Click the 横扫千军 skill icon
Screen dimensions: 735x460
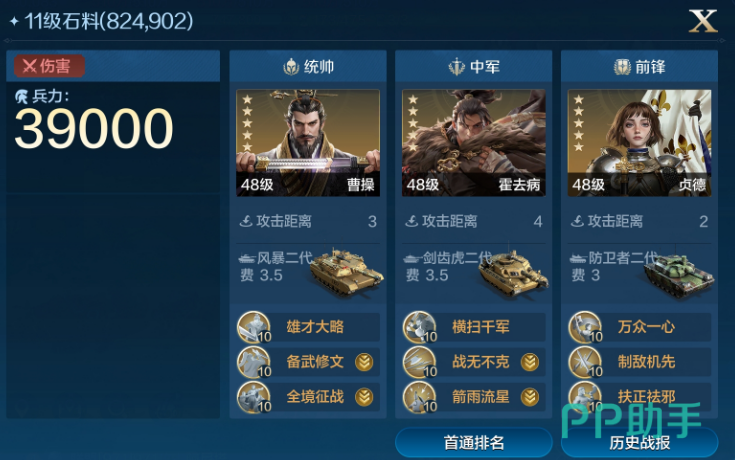pos(420,327)
